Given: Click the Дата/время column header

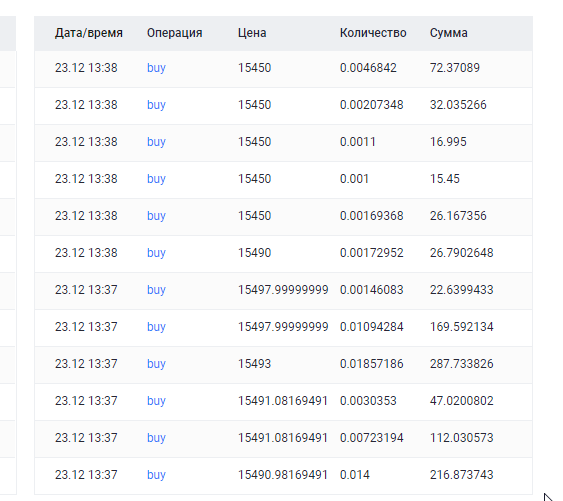Looking at the screenshot, I should [89, 33].
